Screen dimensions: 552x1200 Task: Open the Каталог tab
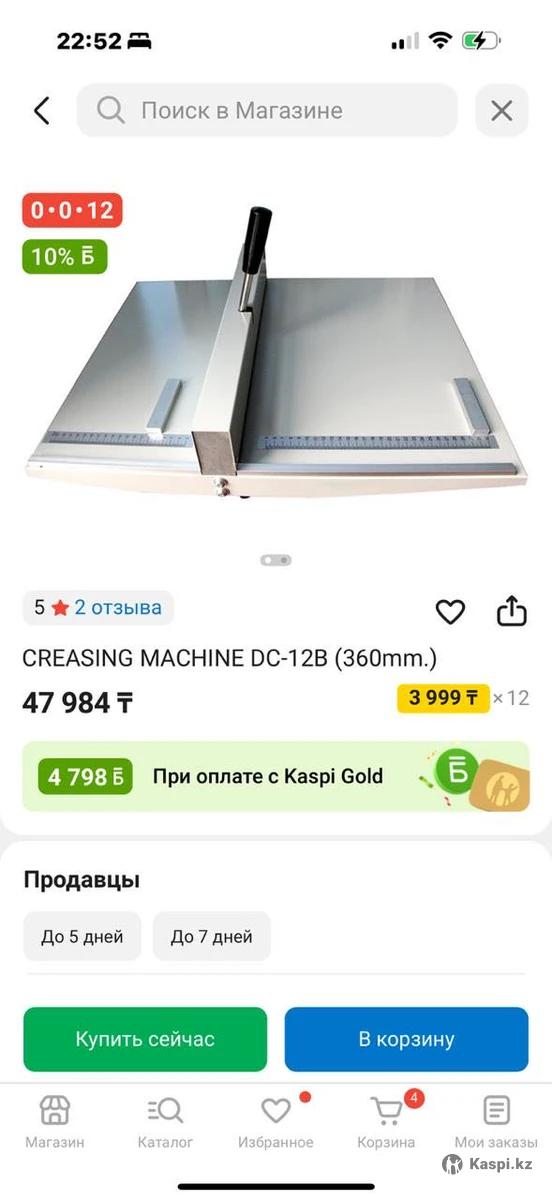165,1121
